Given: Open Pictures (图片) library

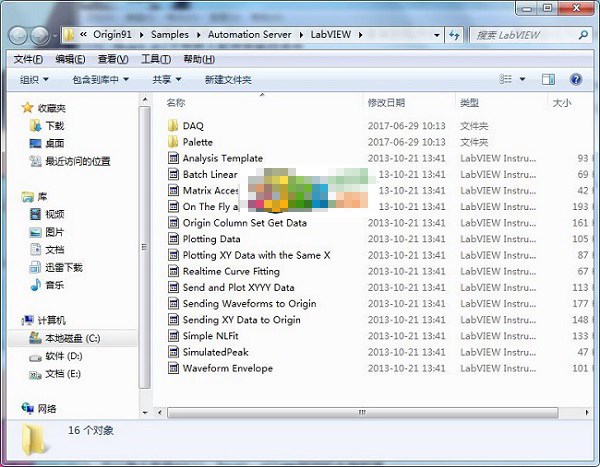Looking at the screenshot, I should coord(47,232).
